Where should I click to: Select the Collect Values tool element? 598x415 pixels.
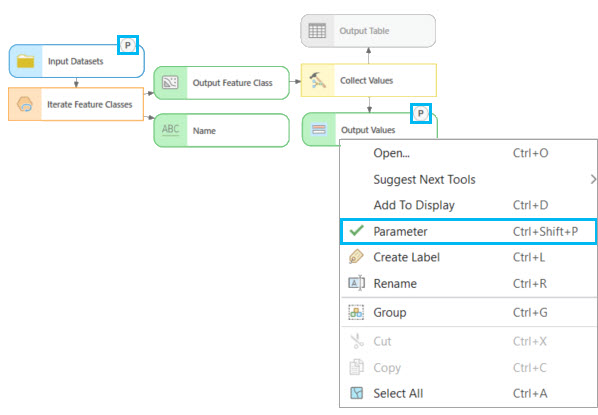(x=369, y=80)
